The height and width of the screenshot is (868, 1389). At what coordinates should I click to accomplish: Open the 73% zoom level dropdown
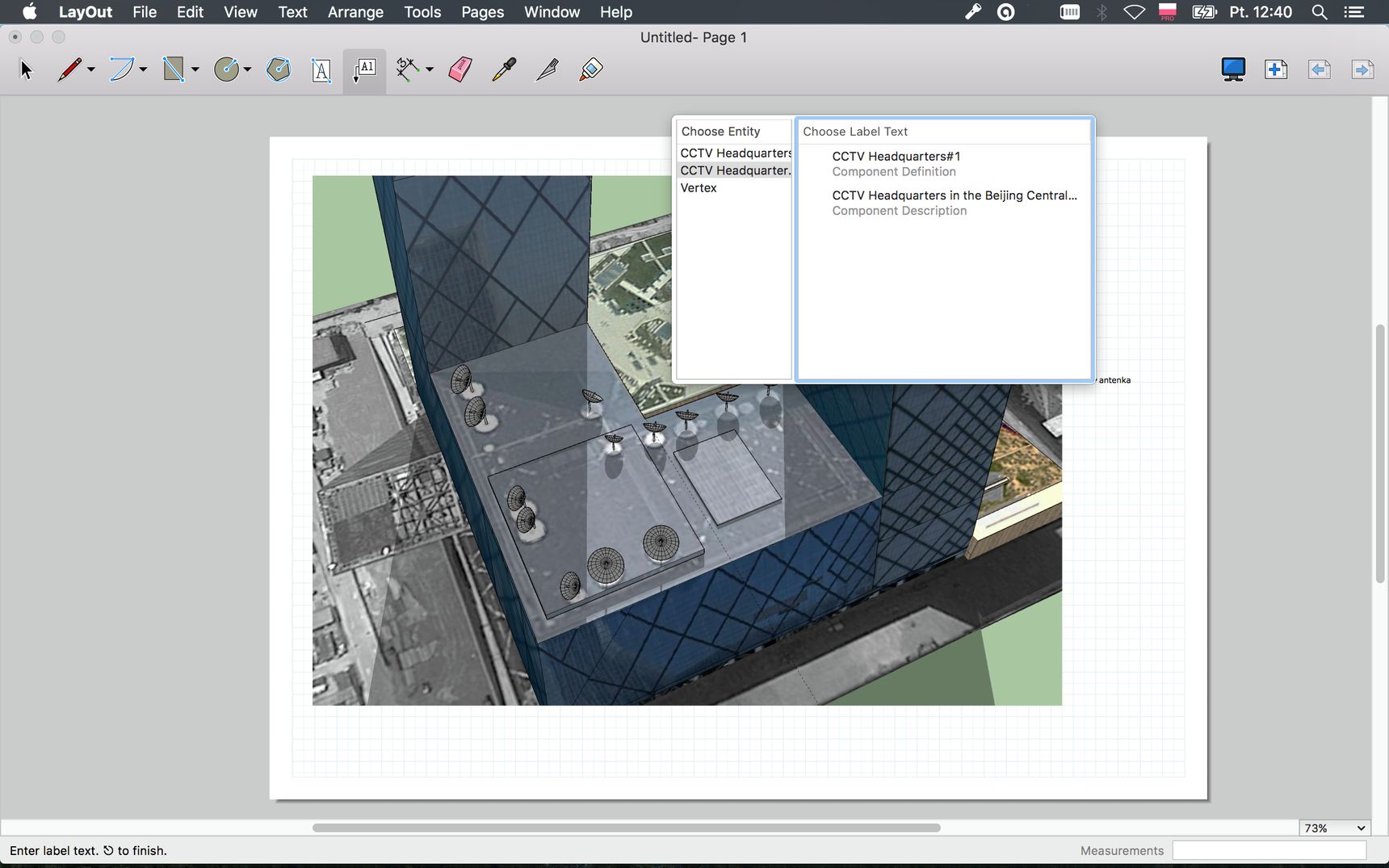click(x=1334, y=828)
